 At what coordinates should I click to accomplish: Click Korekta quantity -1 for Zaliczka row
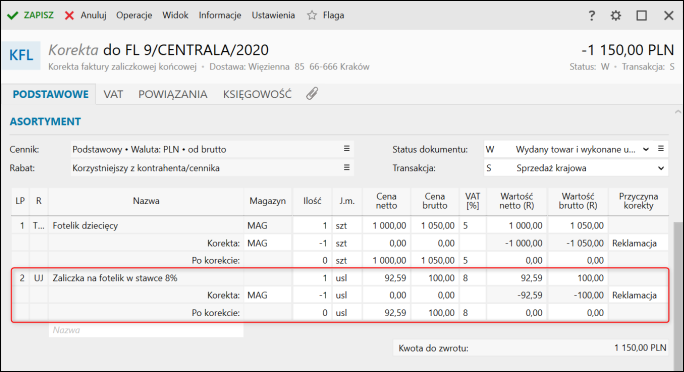click(x=312, y=296)
